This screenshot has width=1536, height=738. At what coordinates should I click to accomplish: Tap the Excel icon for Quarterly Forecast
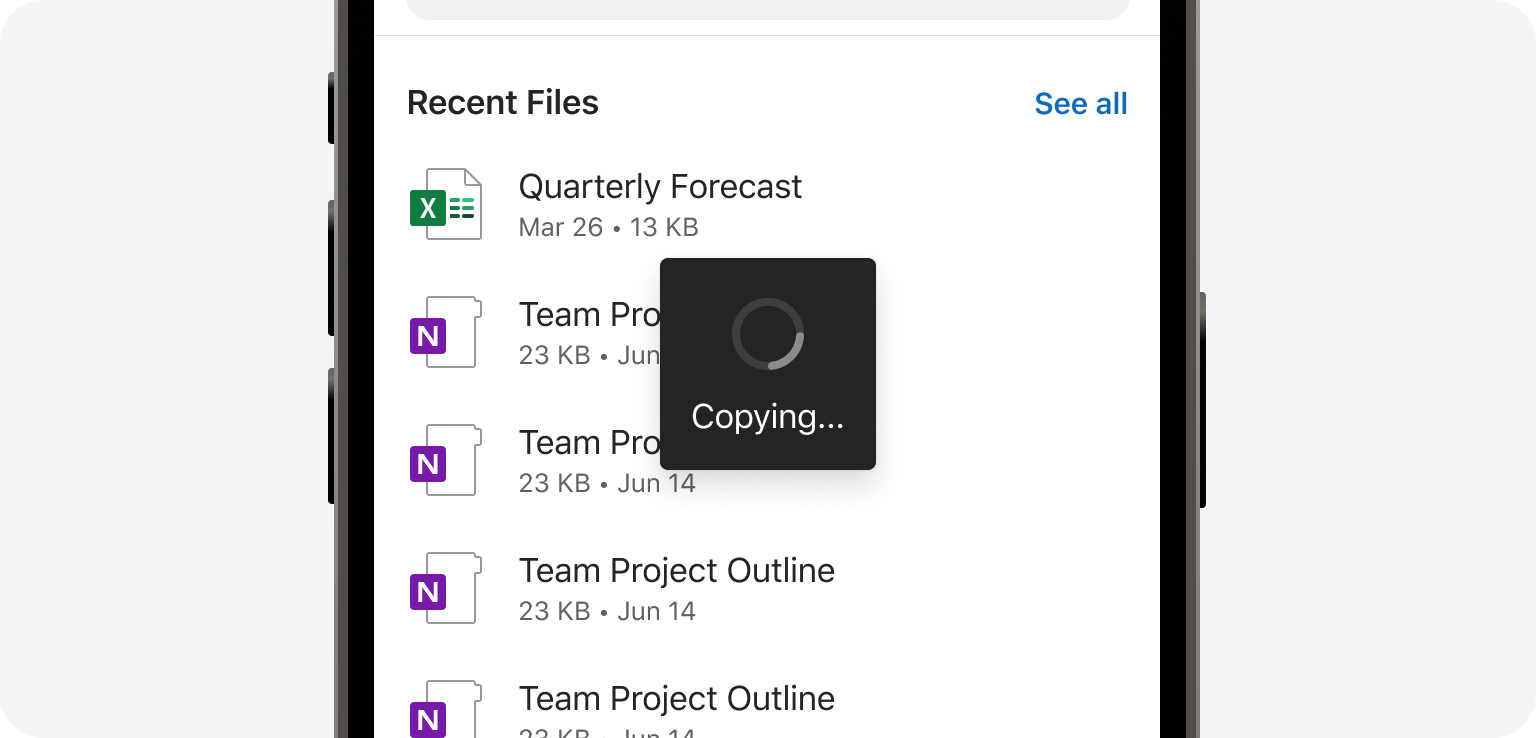[446, 204]
